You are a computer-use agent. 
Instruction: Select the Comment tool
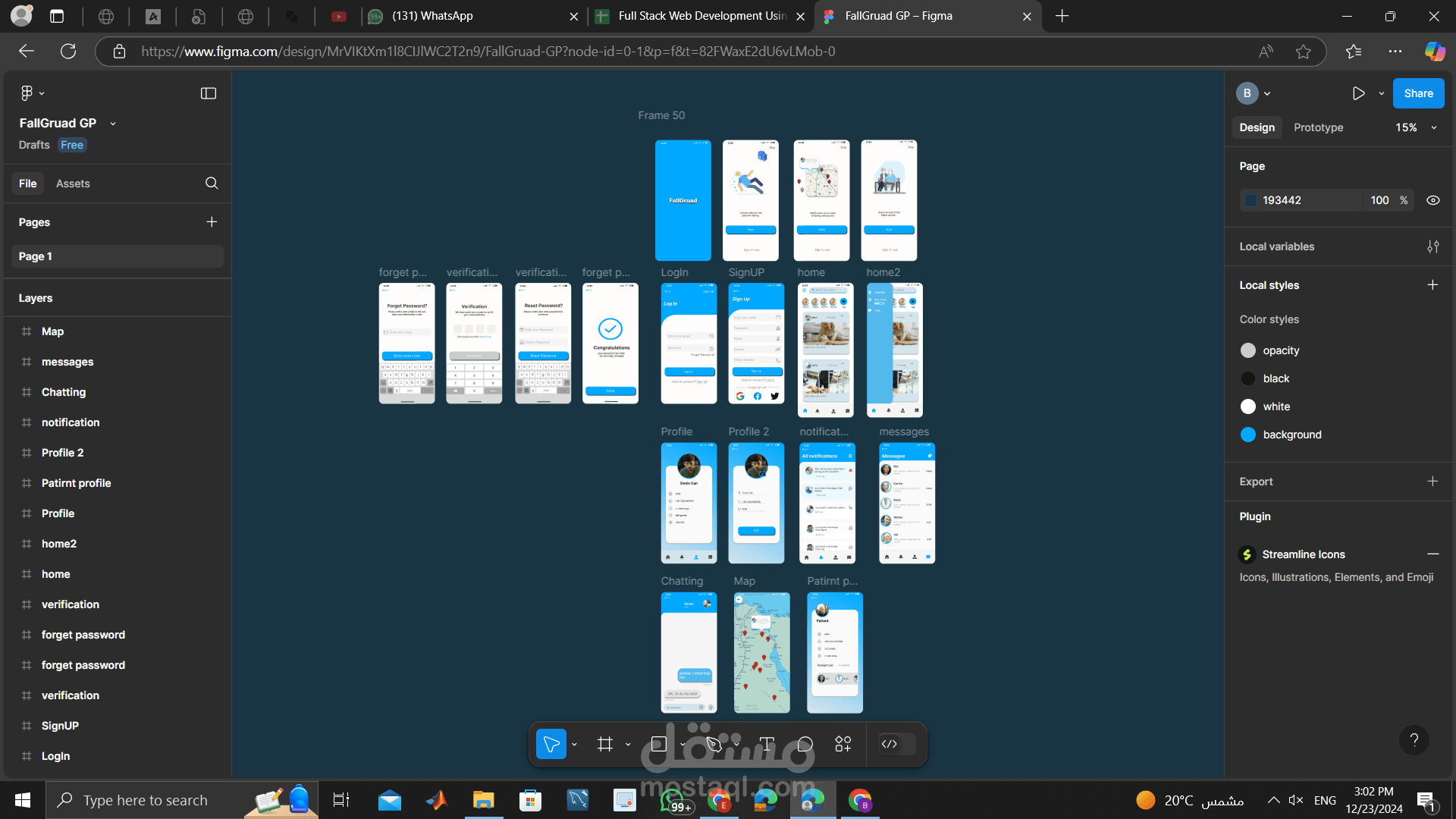[x=805, y=744]
